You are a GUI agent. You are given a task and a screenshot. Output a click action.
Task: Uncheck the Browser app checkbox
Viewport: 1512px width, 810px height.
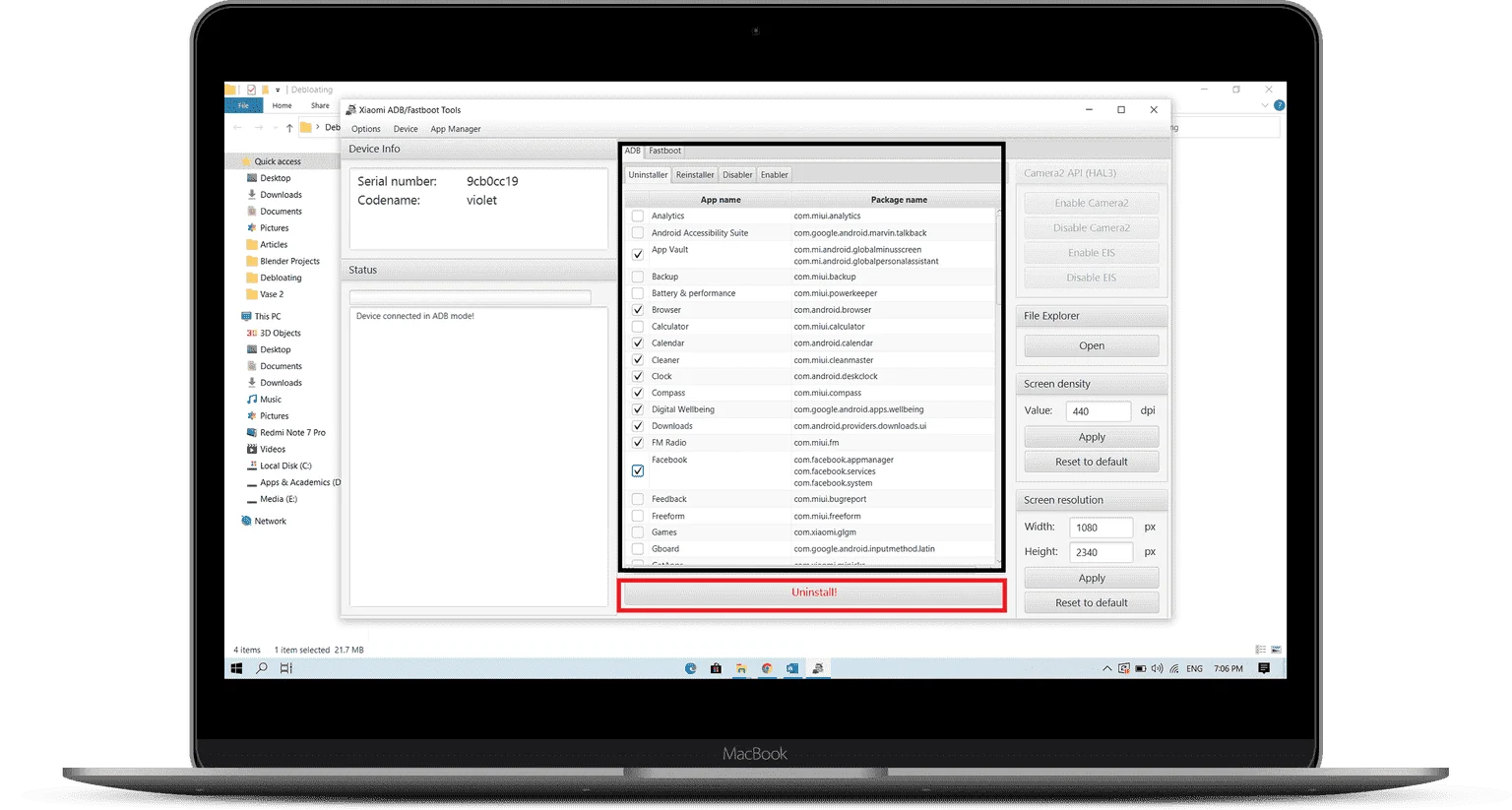638,310
